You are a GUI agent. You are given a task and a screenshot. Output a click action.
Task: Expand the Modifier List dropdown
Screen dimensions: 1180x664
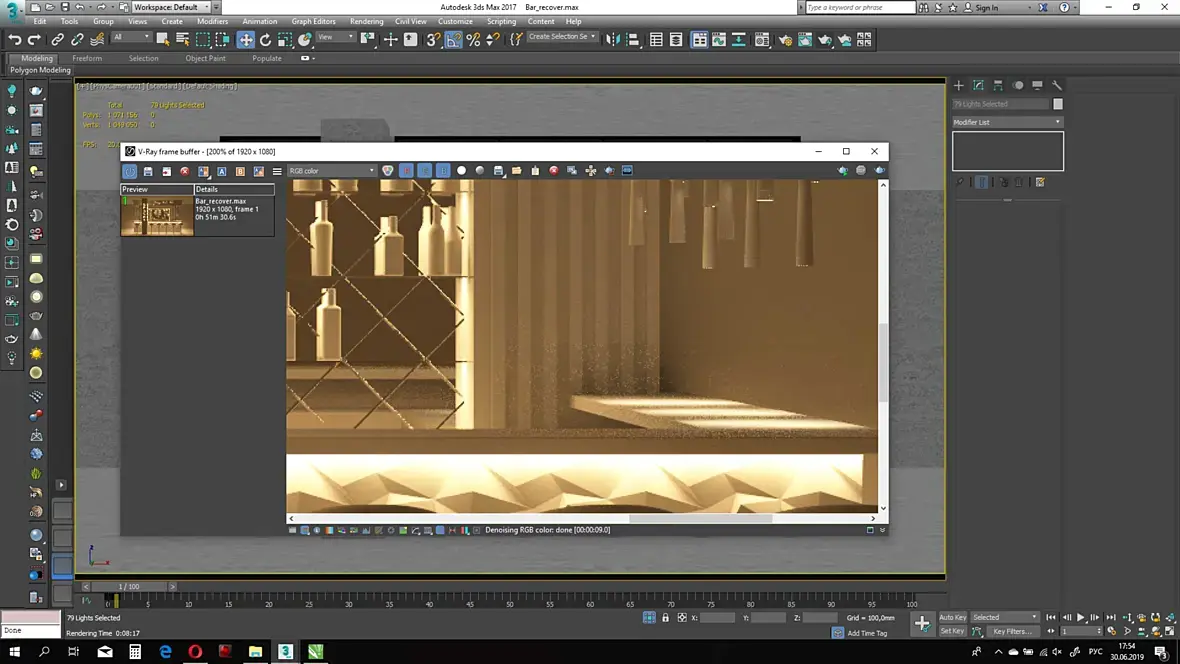pyautogui.click(x=1007, y=122)
